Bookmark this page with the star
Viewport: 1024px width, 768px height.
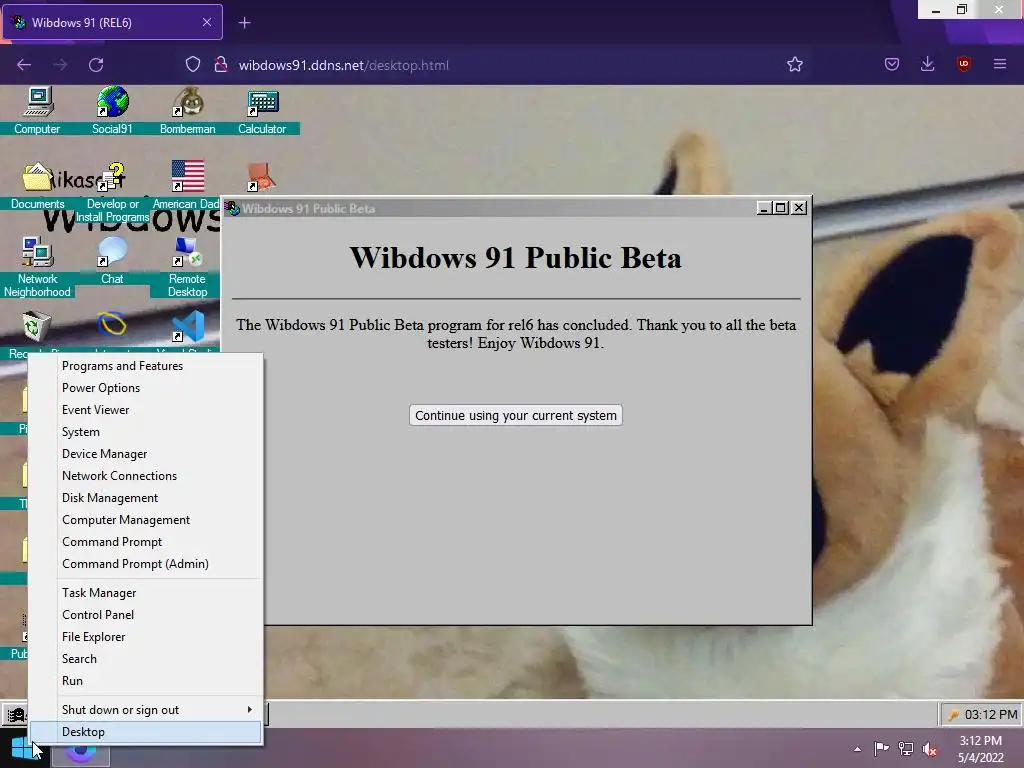[x=795, y=65]
